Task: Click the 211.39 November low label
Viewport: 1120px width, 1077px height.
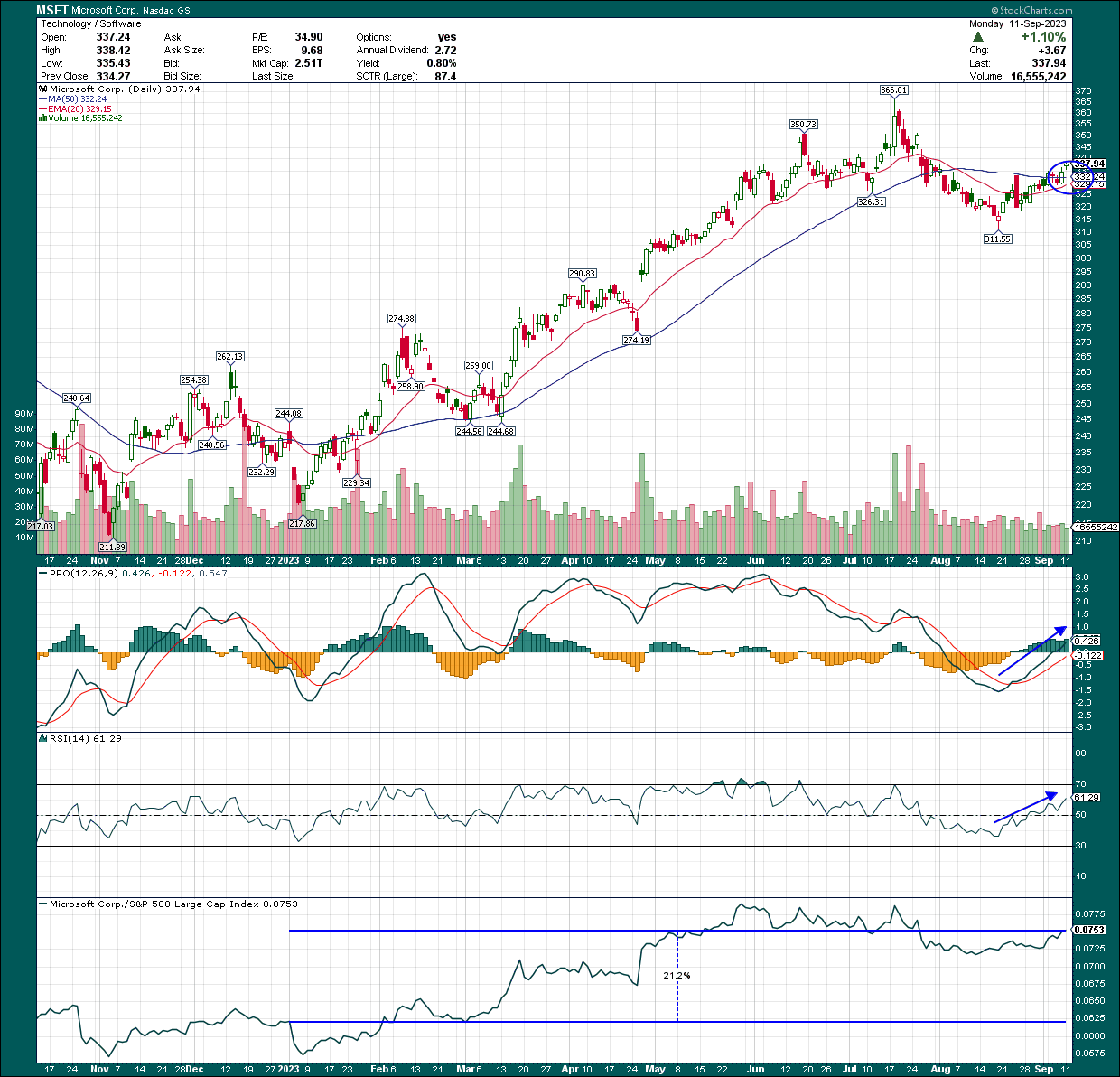Action: 112,548
